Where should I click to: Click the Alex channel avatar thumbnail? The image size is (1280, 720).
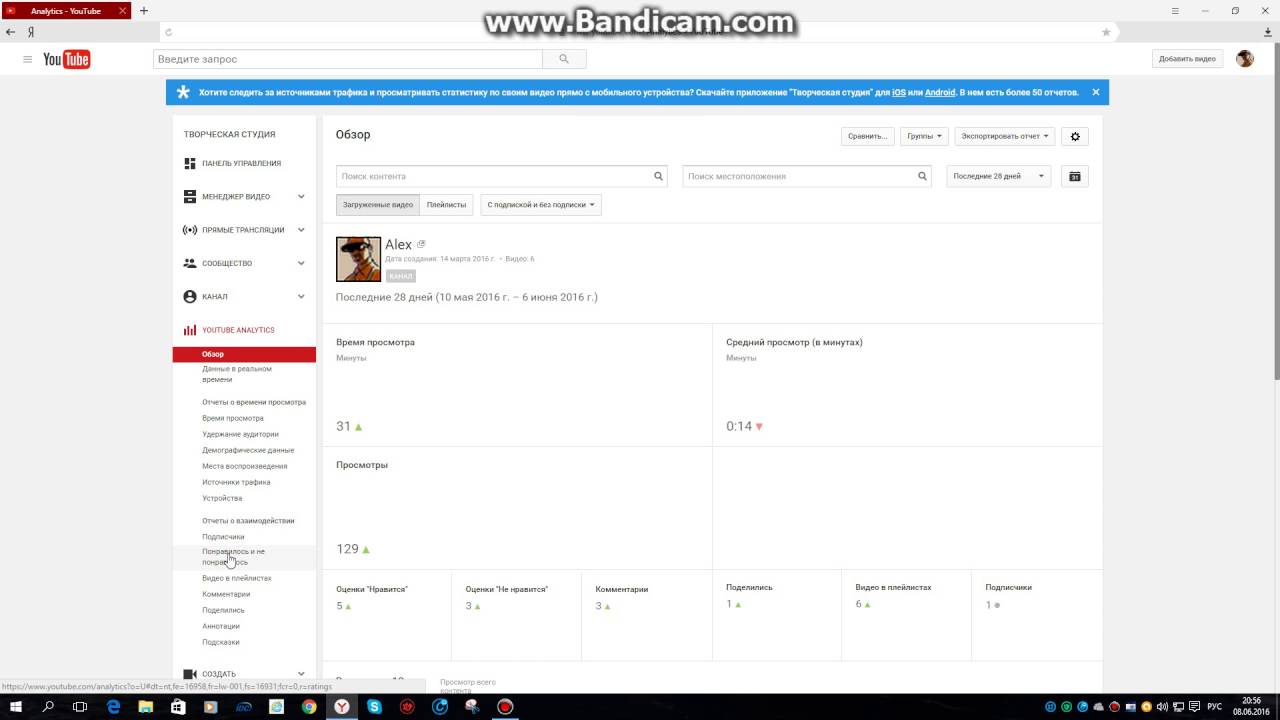(358, 260)
